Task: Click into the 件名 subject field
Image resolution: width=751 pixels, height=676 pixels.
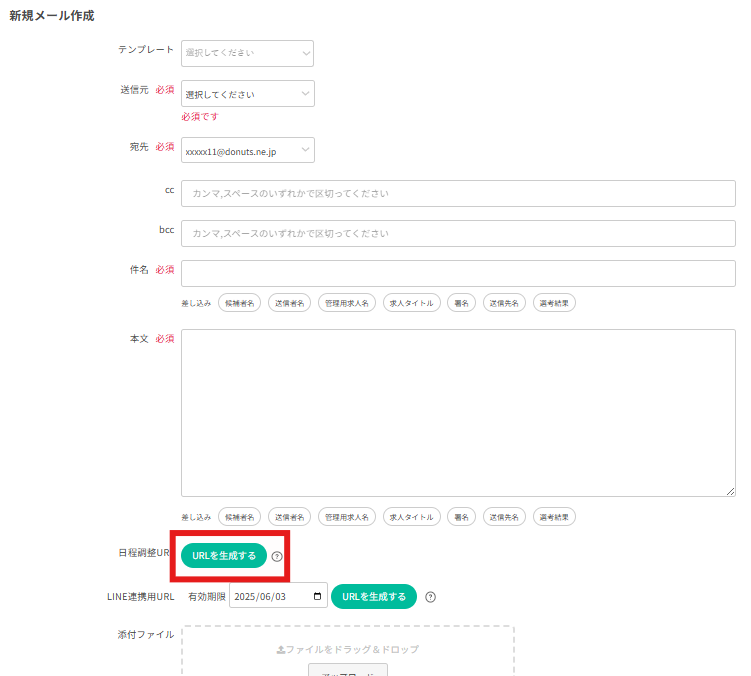Action: tap(458, 273)
